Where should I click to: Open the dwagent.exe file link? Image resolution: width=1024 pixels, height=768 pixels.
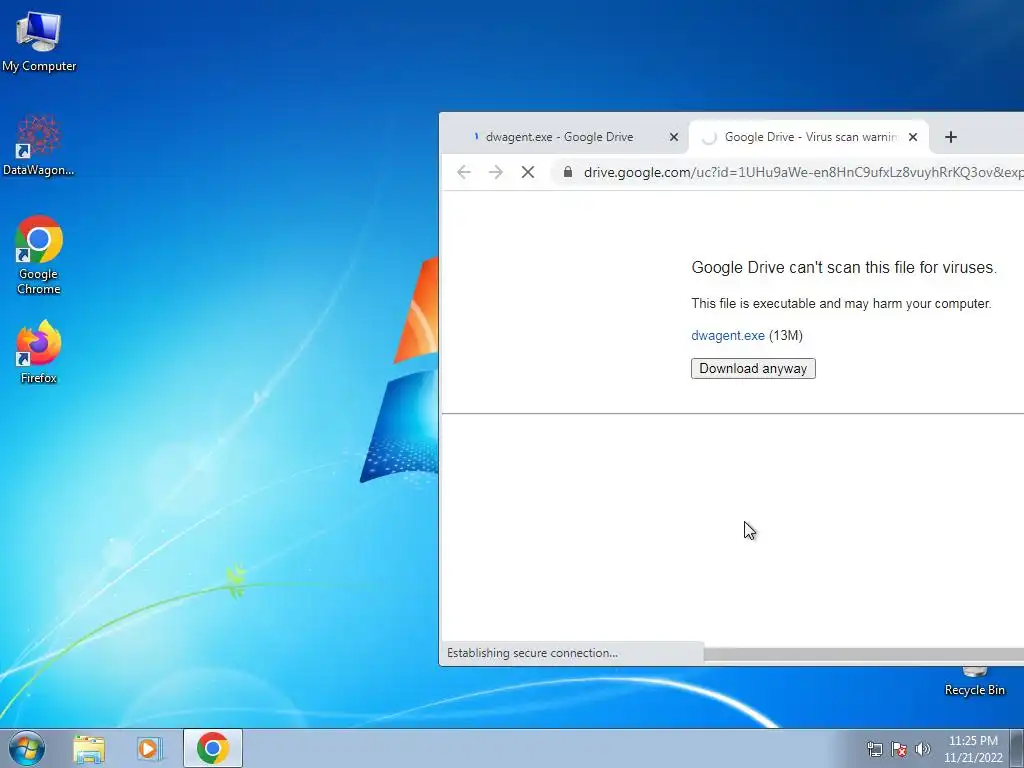click(728, 336)
